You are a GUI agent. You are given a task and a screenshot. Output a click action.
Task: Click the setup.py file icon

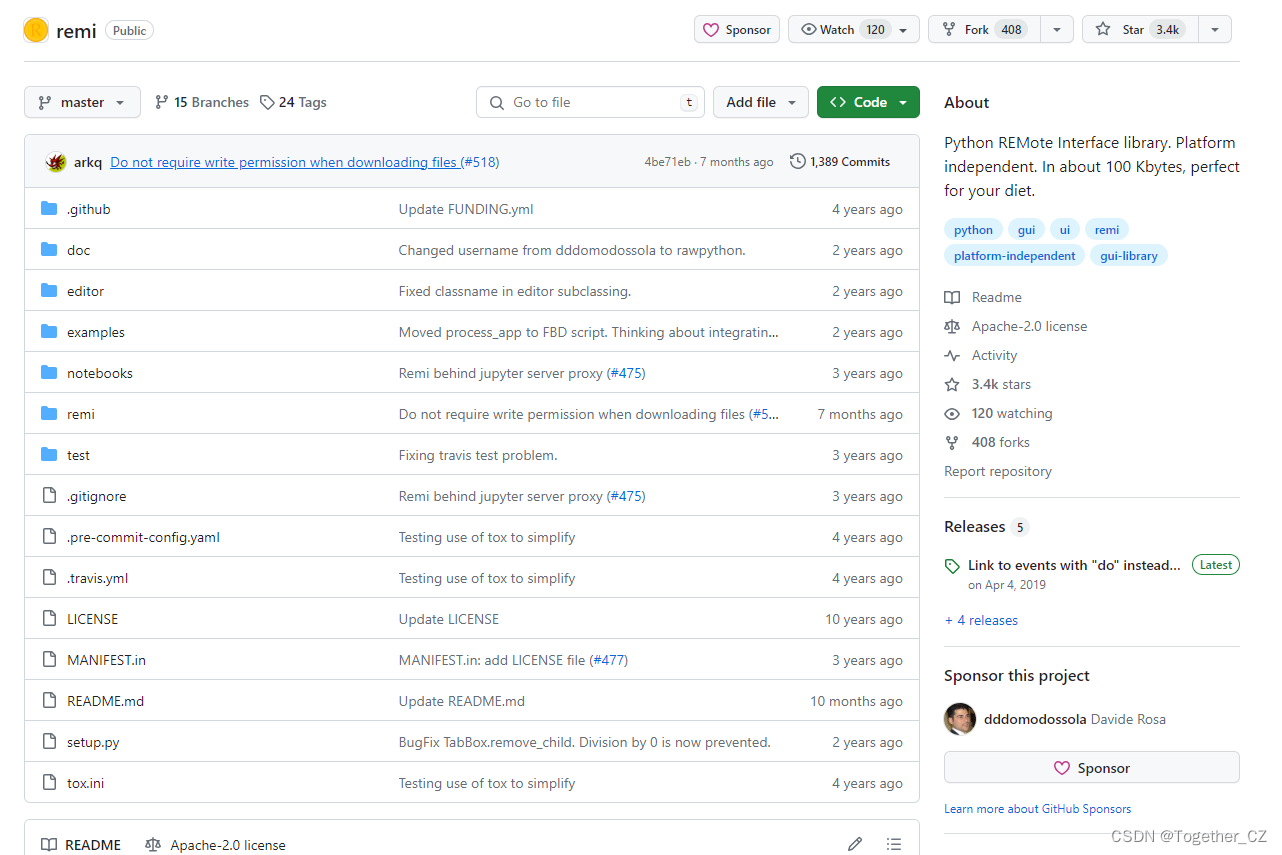point(49,742)
